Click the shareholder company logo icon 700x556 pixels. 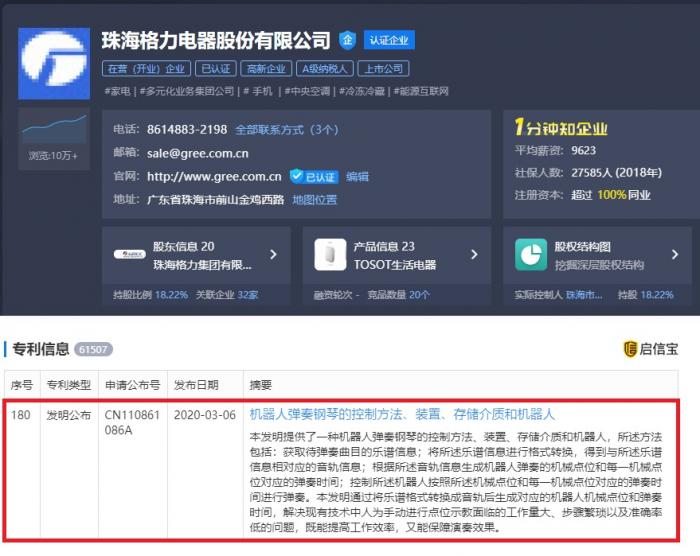coord(129,255)
